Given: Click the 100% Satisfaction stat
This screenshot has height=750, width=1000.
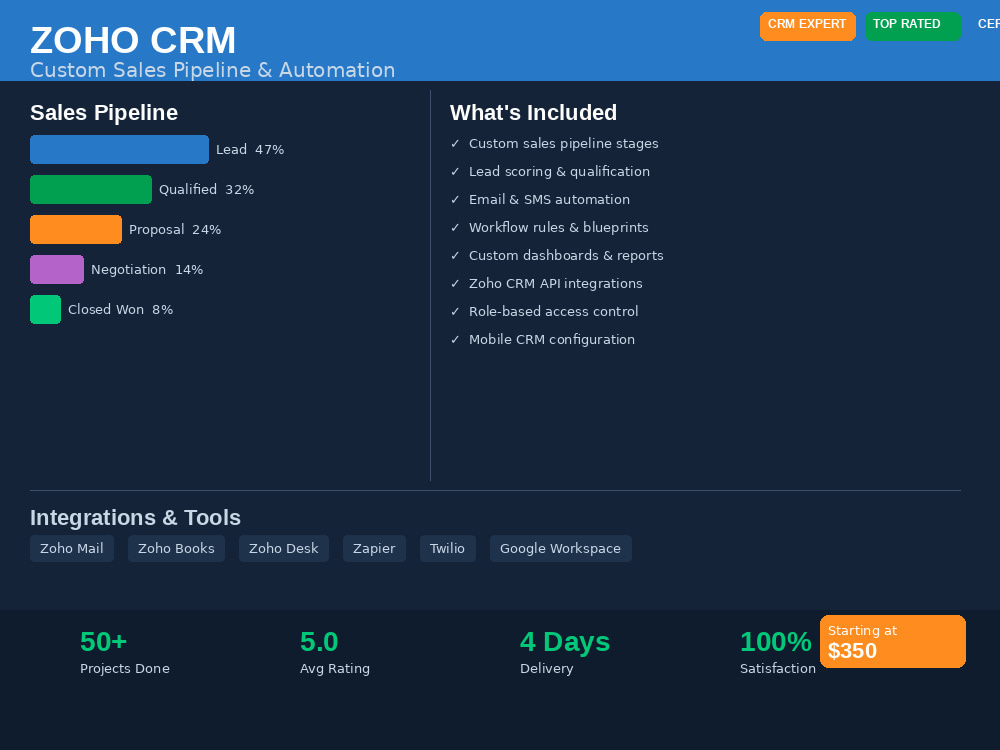Looking at the screenshot, I should point(777,652).
